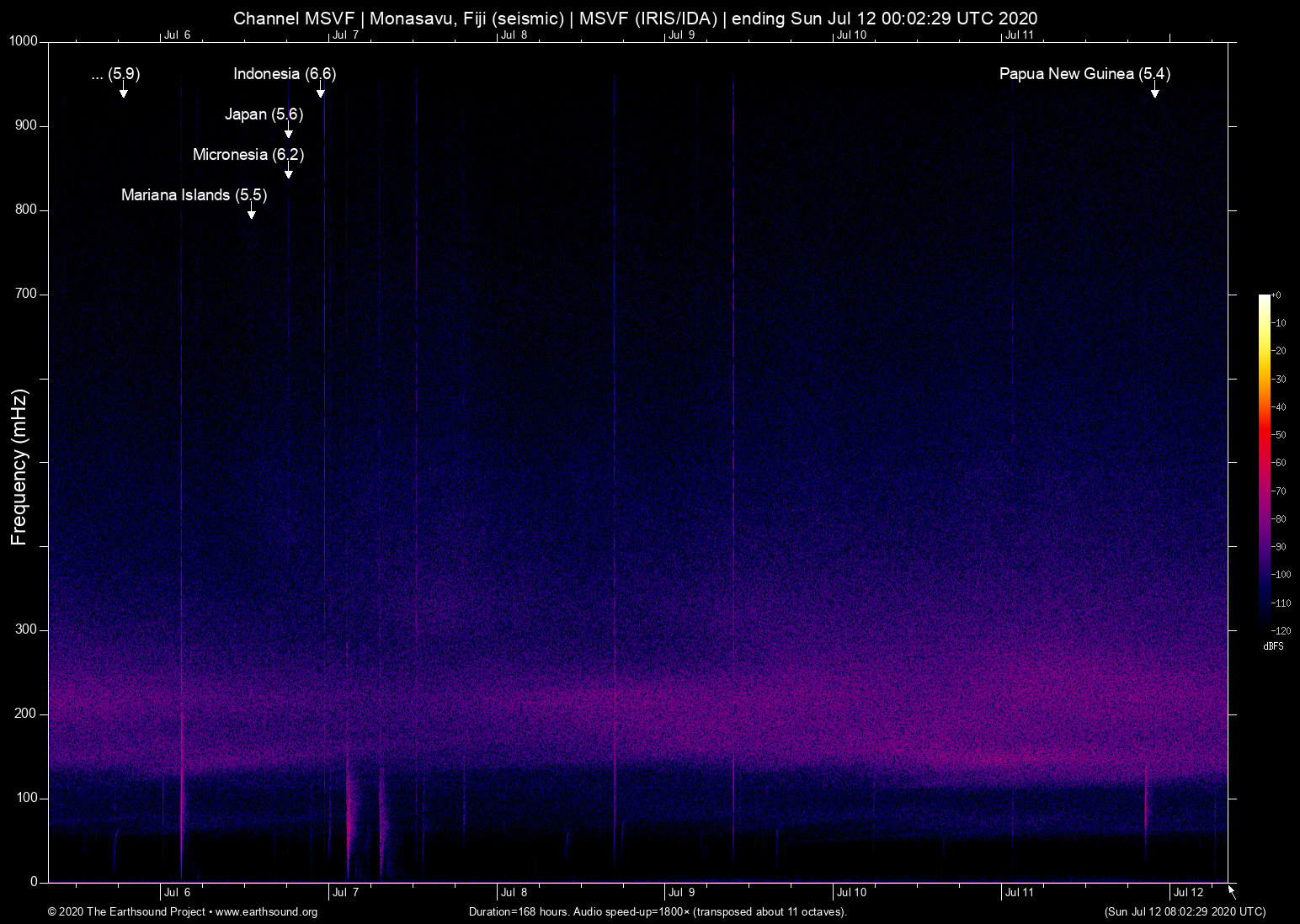Open the www.earthsound.org copyright link
Screen dimensions: 1300x924
tap(267, 912)
